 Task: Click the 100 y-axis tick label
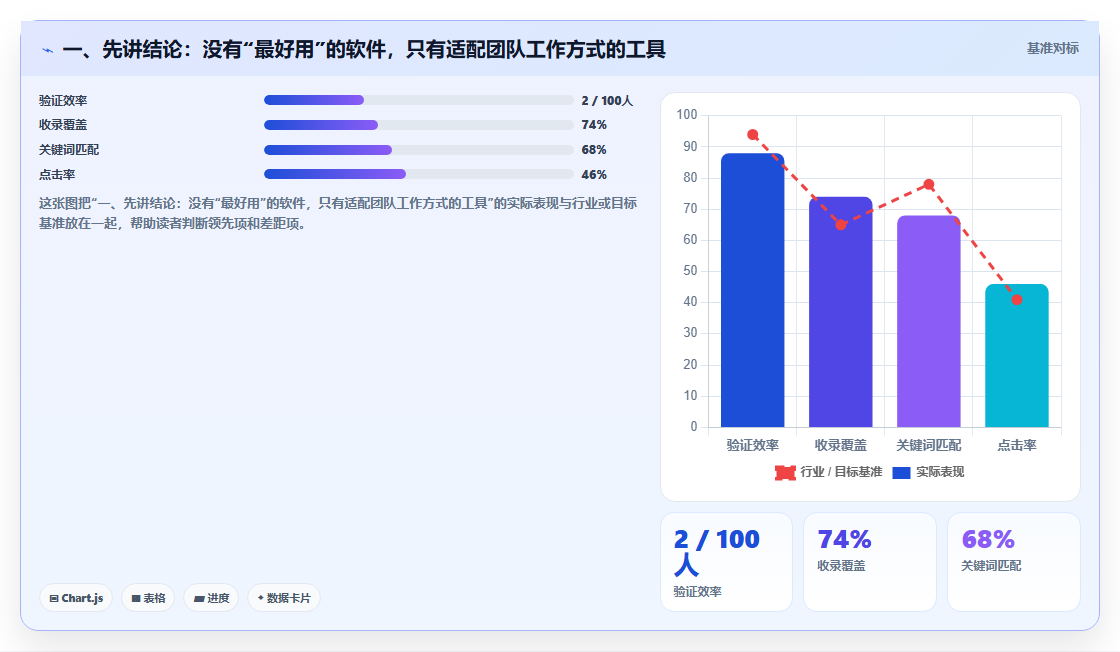[686, 114]
